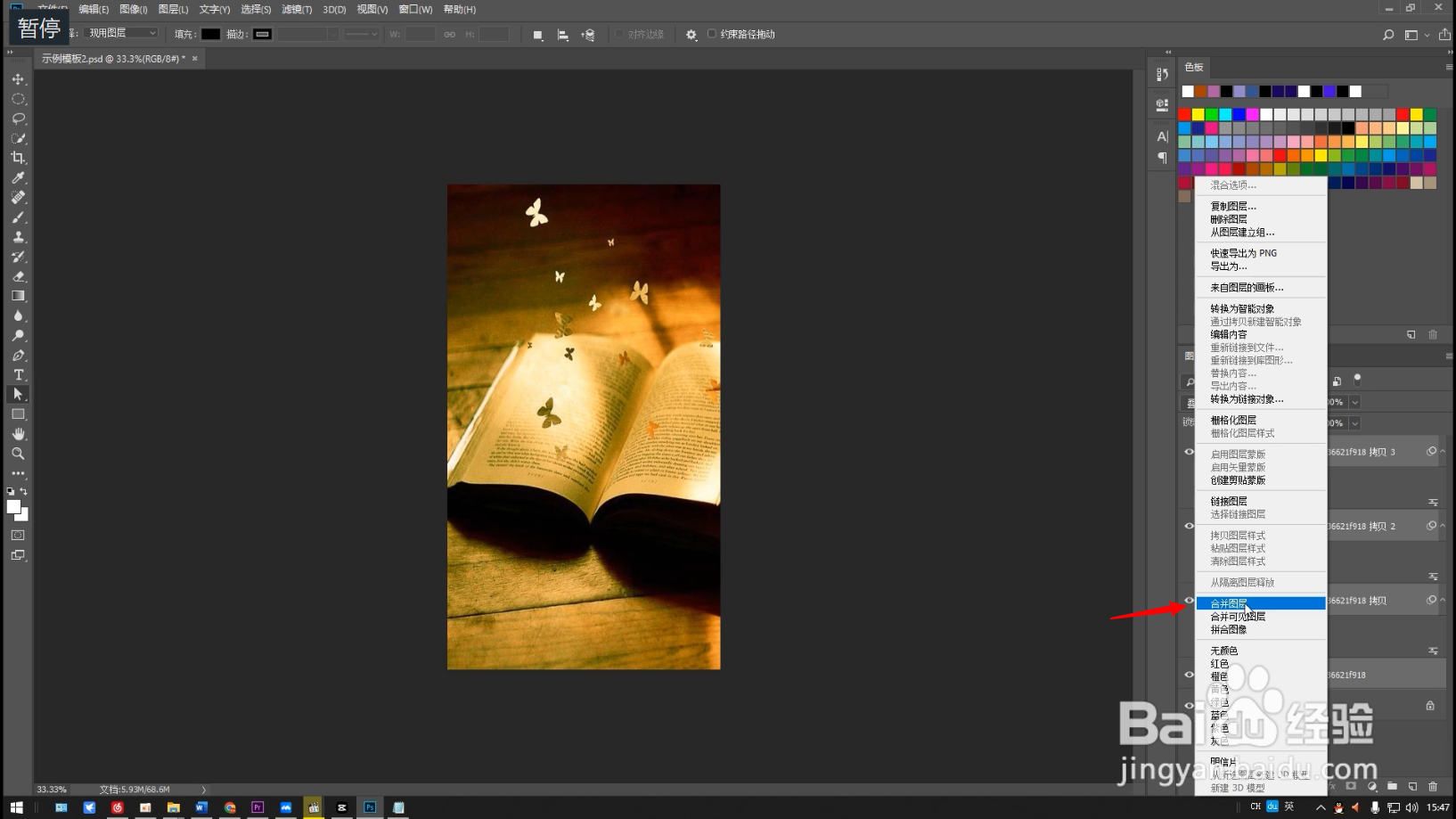Image resolution: width=1456 pixels, height=819 pixels.
Task: Open the 现用图层 selection dropdown
Action: click(122, 33)
